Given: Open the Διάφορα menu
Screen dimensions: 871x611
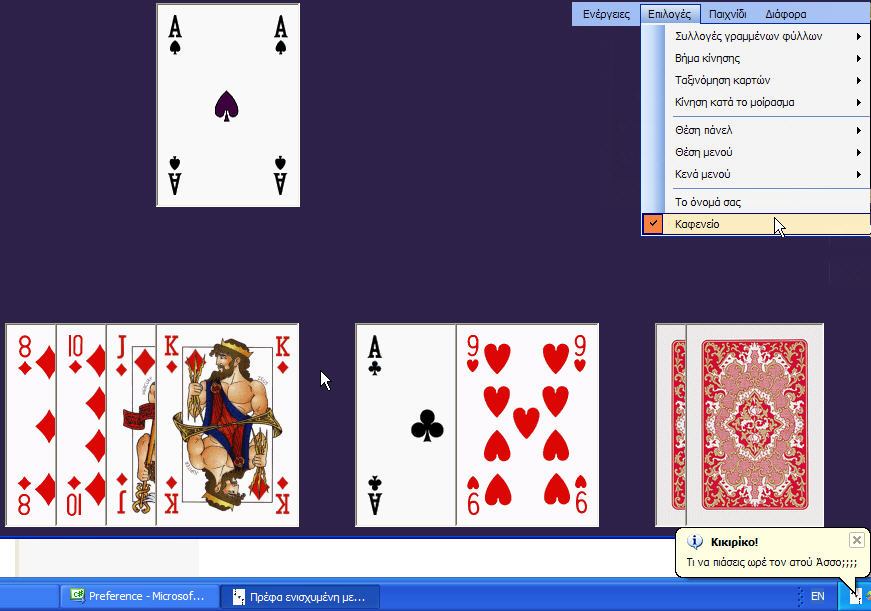Looking at the screenshot, I should (785, 14).
